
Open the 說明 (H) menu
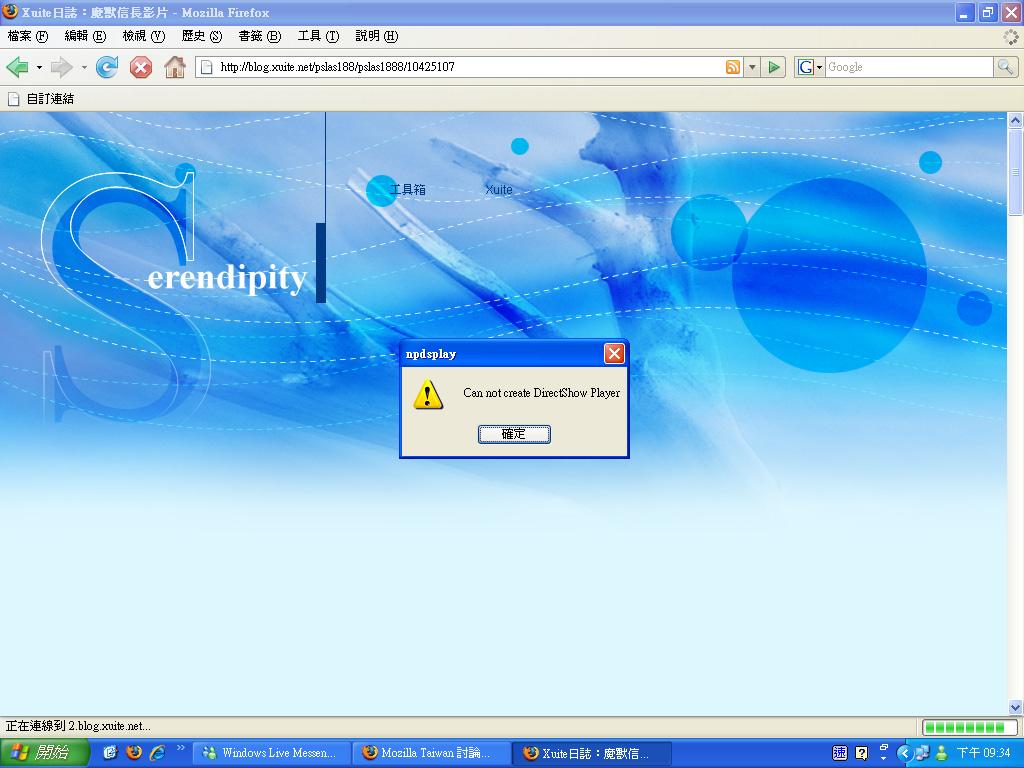point(376,36)
